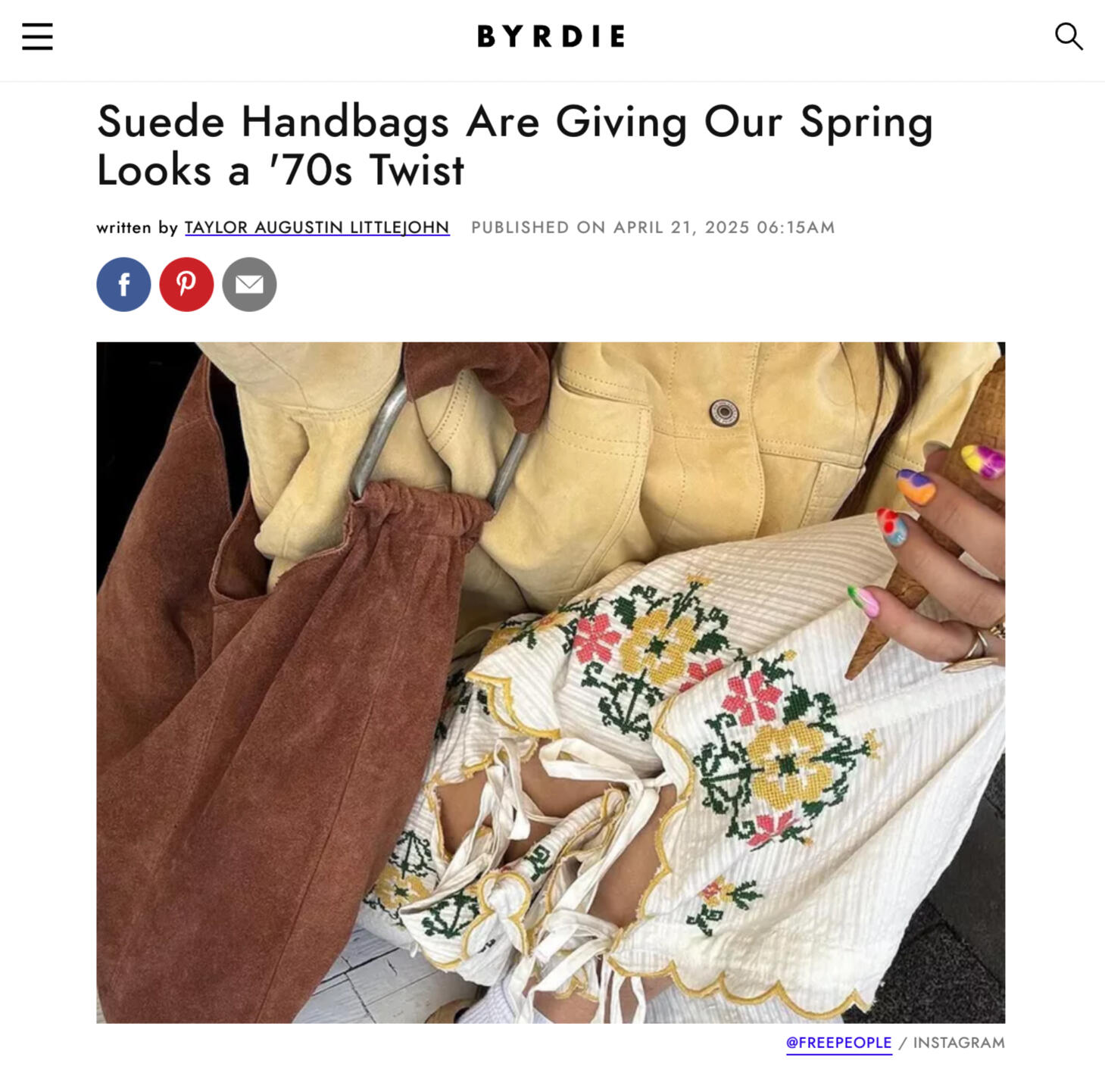Click the metal snap button on jacket
The width and height of the screenshot is (1105, 1092).
point(724,412)
